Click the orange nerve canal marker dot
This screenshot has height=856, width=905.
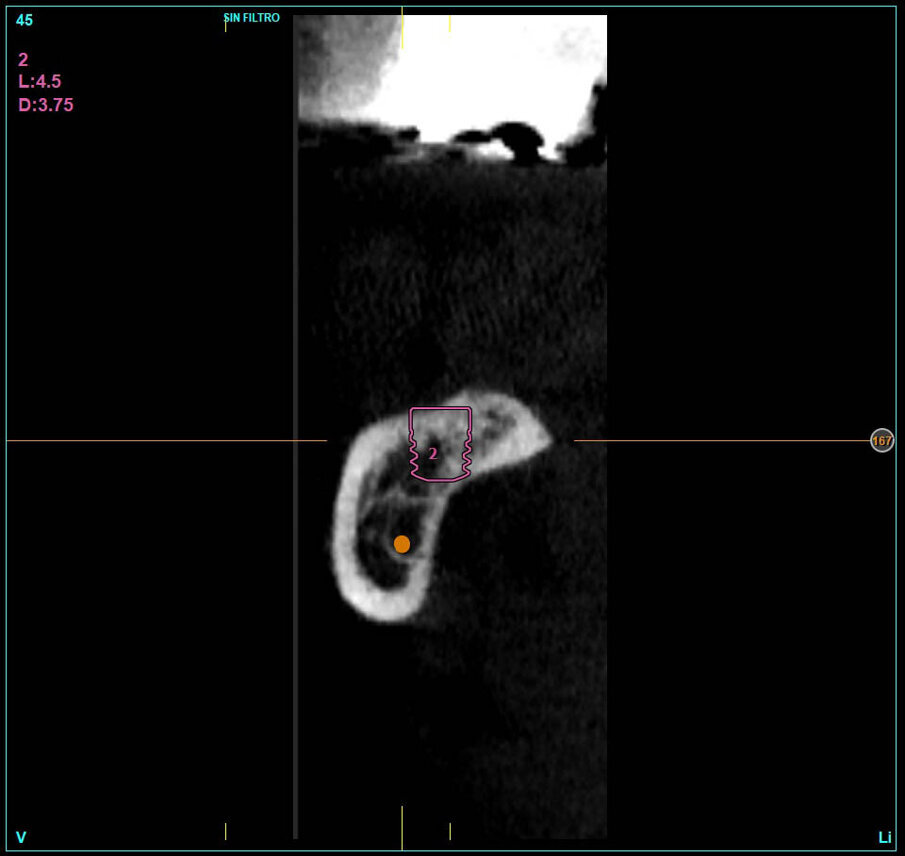pyautogui.click(x=402, y=543)
